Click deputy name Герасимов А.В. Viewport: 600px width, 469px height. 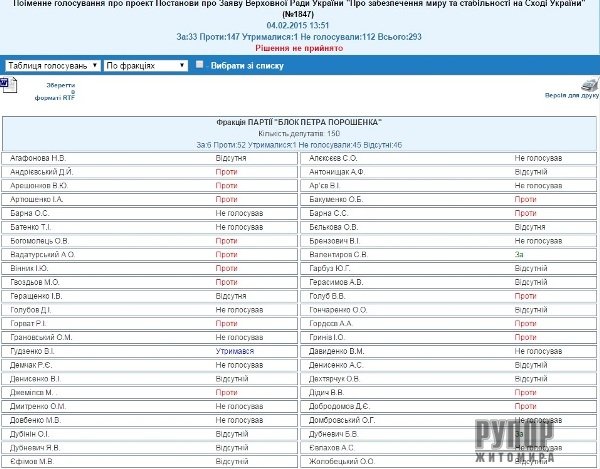coord(337,283)
